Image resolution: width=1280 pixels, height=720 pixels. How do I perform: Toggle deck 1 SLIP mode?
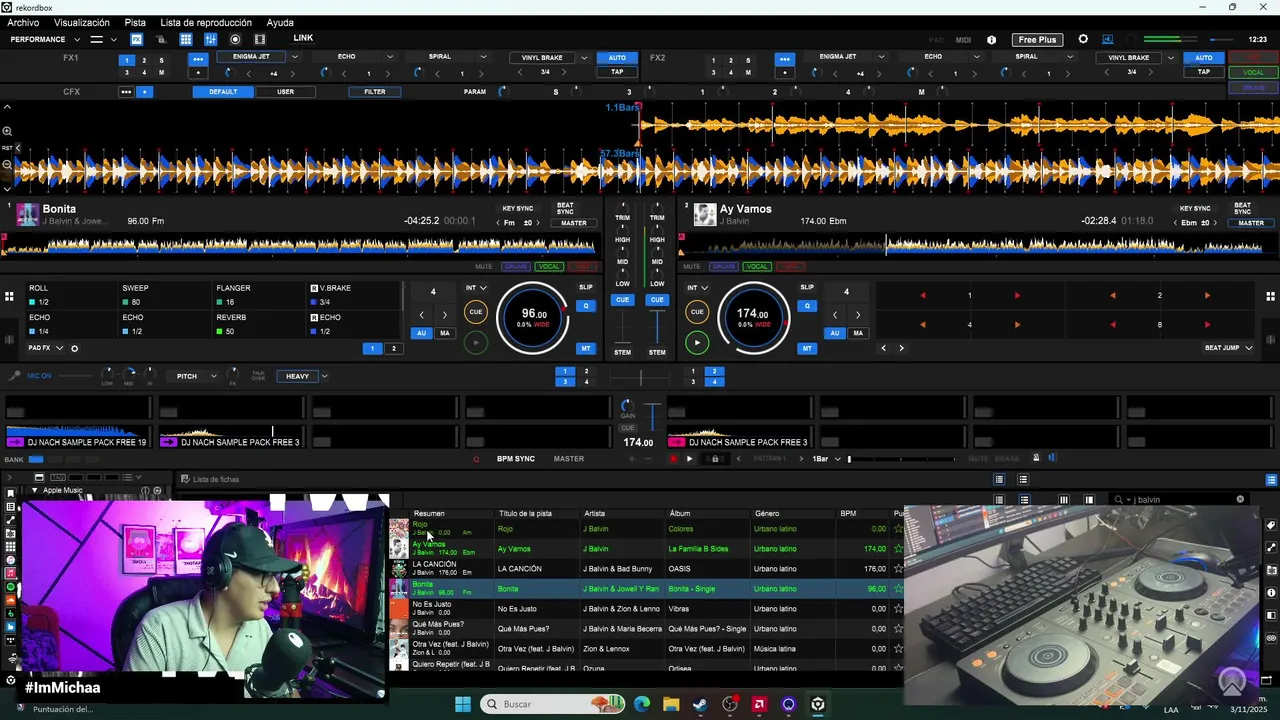[x=586, y=287]
